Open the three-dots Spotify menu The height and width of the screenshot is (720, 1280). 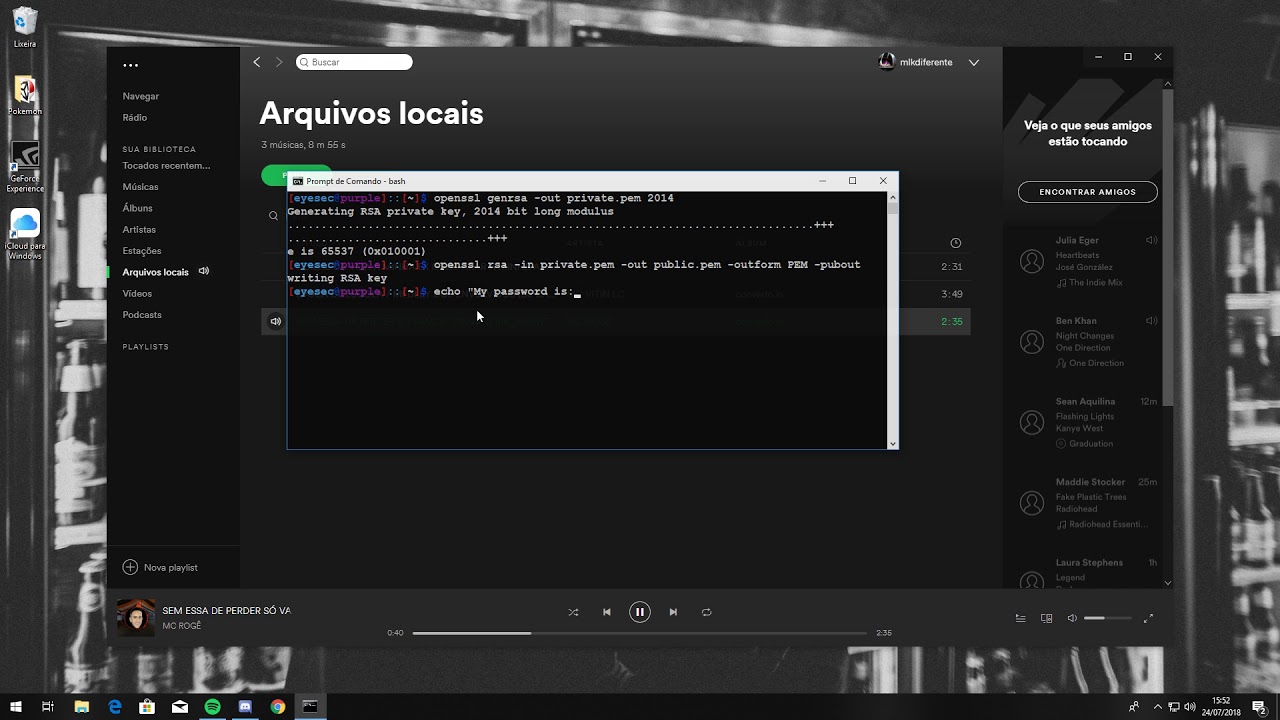[x=131, y=65]
